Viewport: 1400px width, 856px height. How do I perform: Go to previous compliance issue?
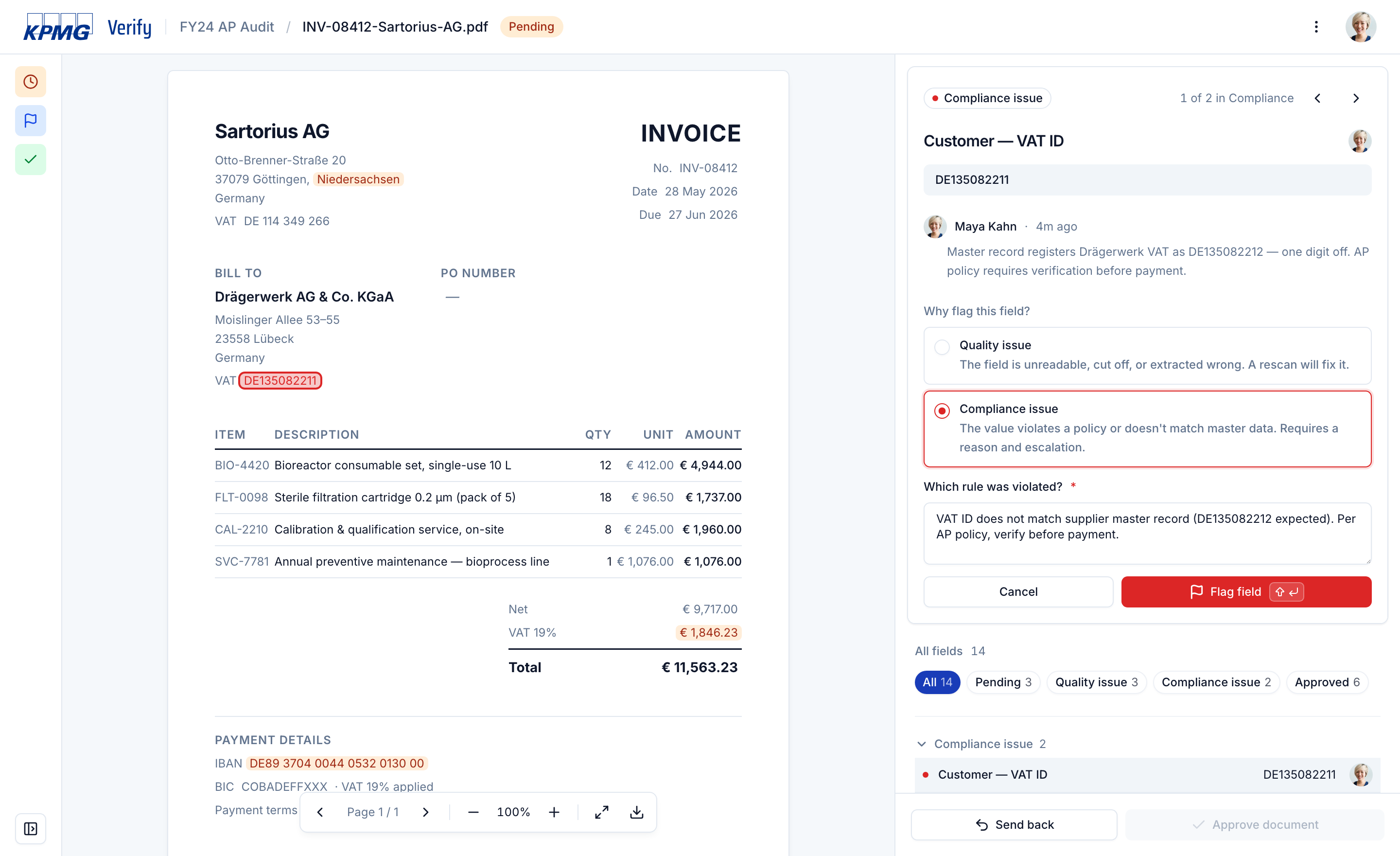tap(1318, 98)
